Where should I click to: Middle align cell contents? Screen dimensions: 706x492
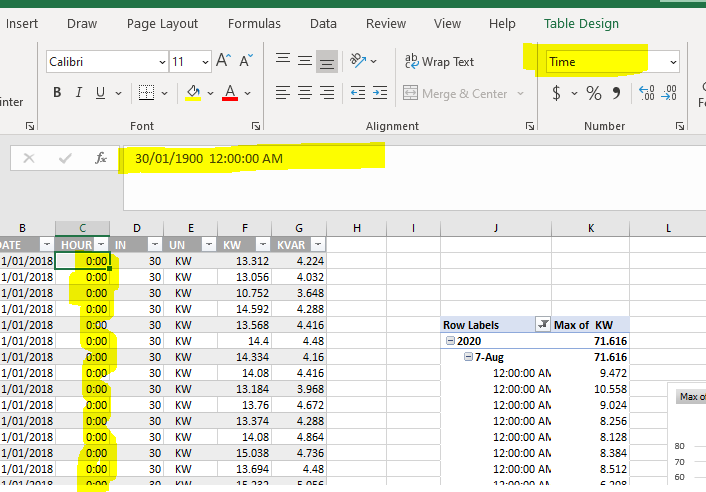coord(305,60)
